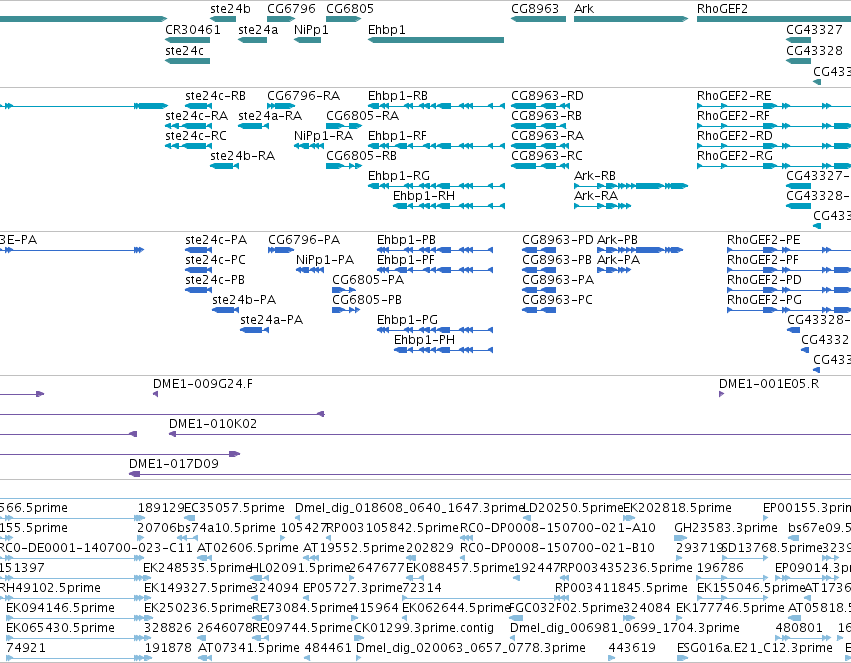Select BAC end DME1-001E05.R

721,394
